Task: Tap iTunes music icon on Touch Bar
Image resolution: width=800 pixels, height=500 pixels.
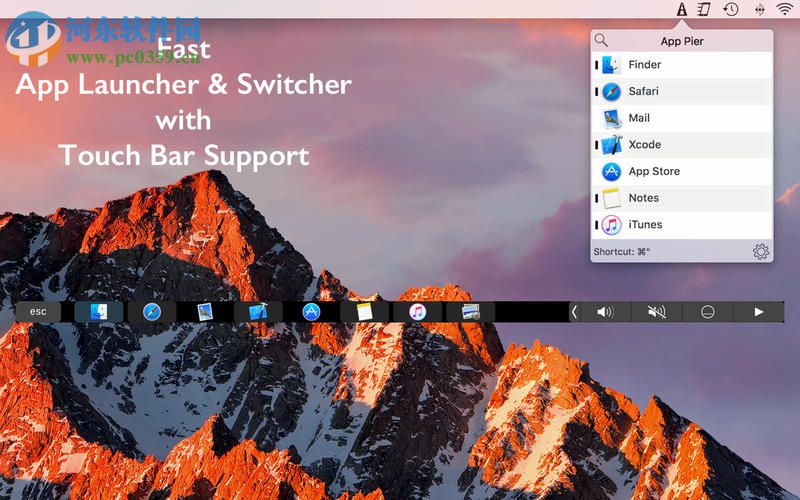Action: (x=417, y=312)
